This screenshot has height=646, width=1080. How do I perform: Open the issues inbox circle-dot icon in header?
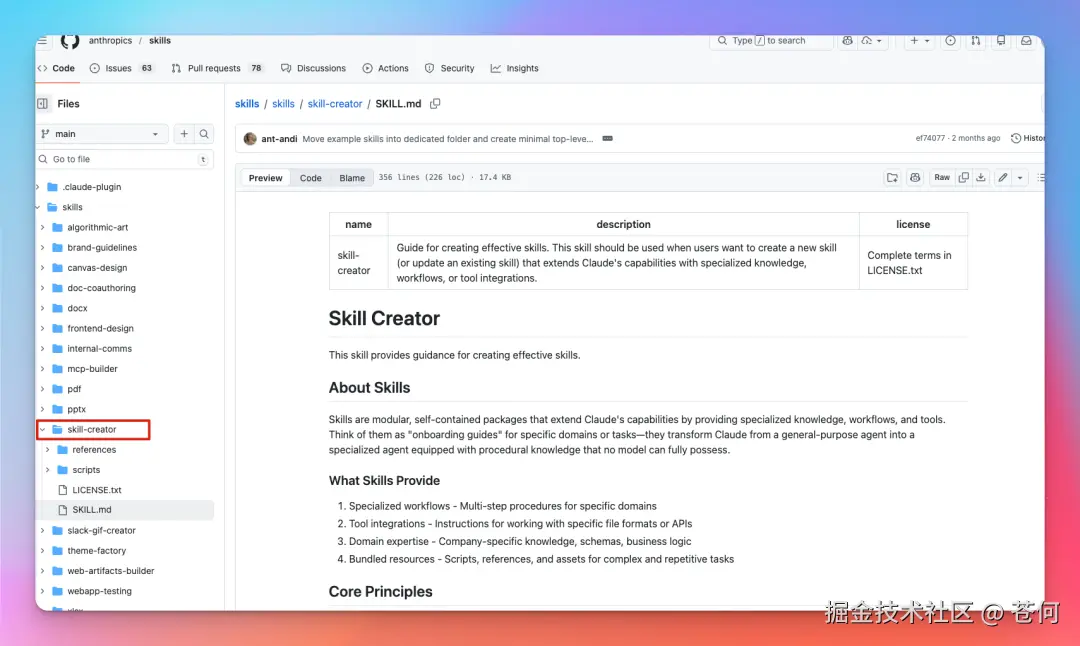951,41
